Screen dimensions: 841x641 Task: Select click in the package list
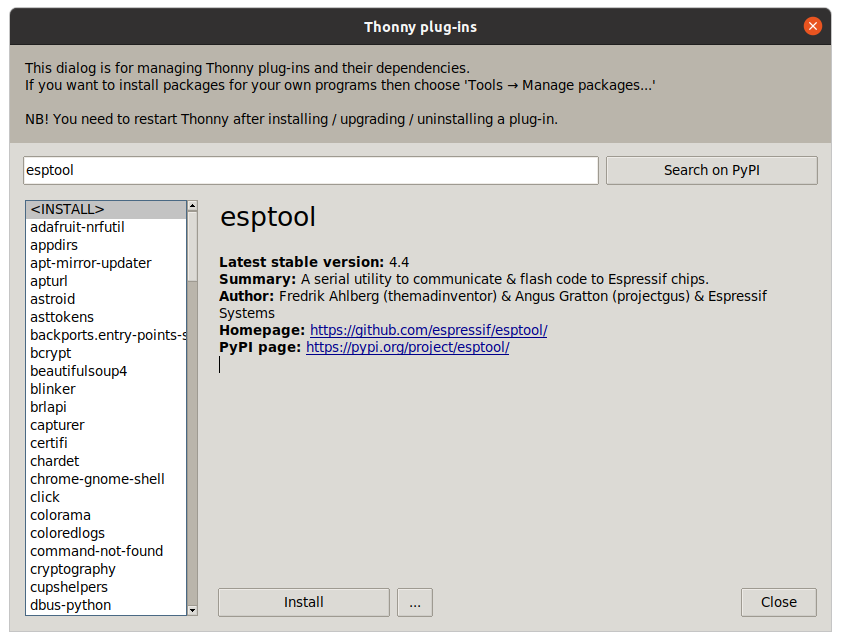coord(106,497)
